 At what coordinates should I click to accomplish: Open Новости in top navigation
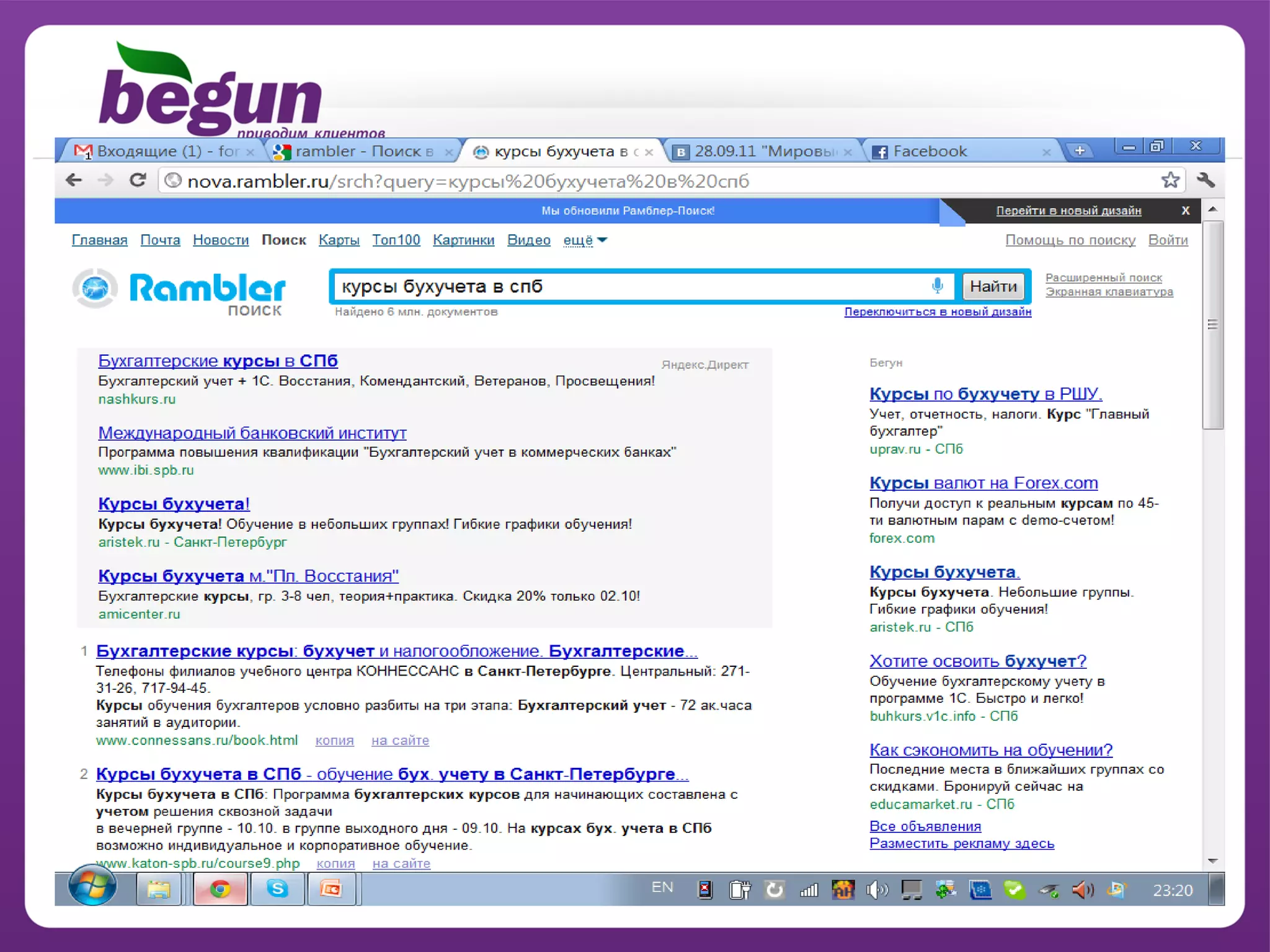220,240
